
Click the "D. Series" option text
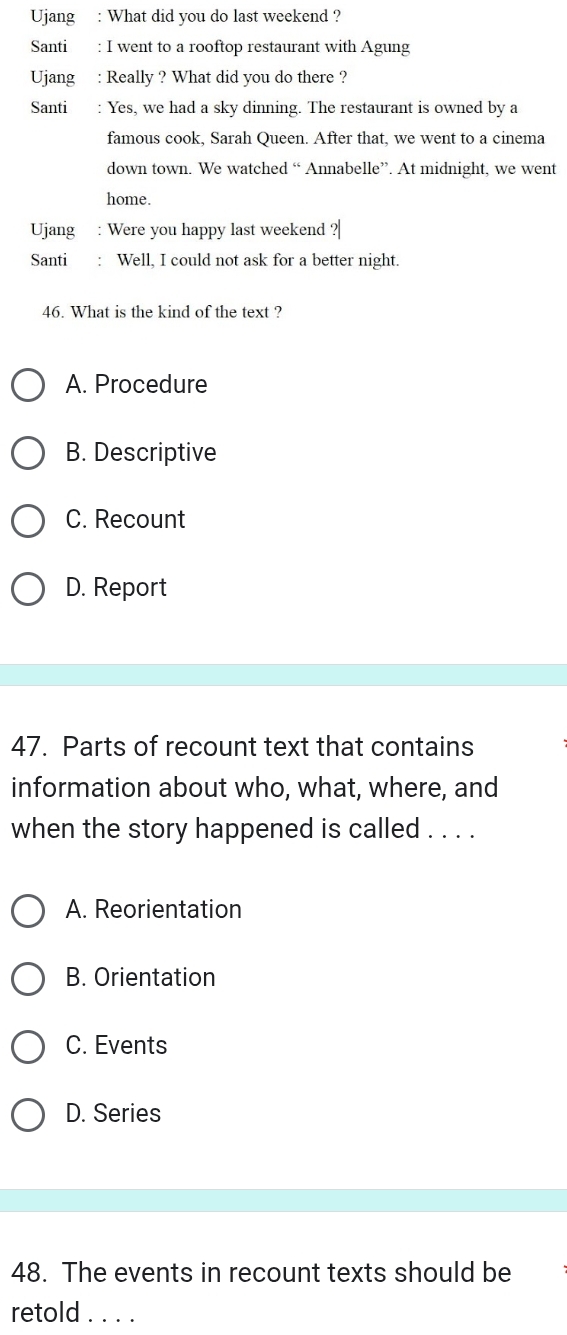(x=113, y=1114)
